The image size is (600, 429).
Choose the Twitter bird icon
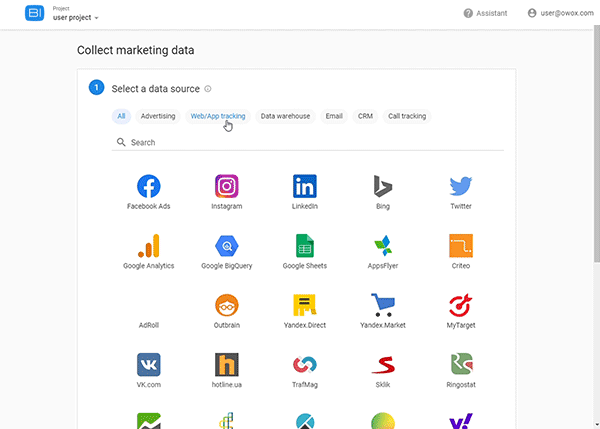point(461,186)
